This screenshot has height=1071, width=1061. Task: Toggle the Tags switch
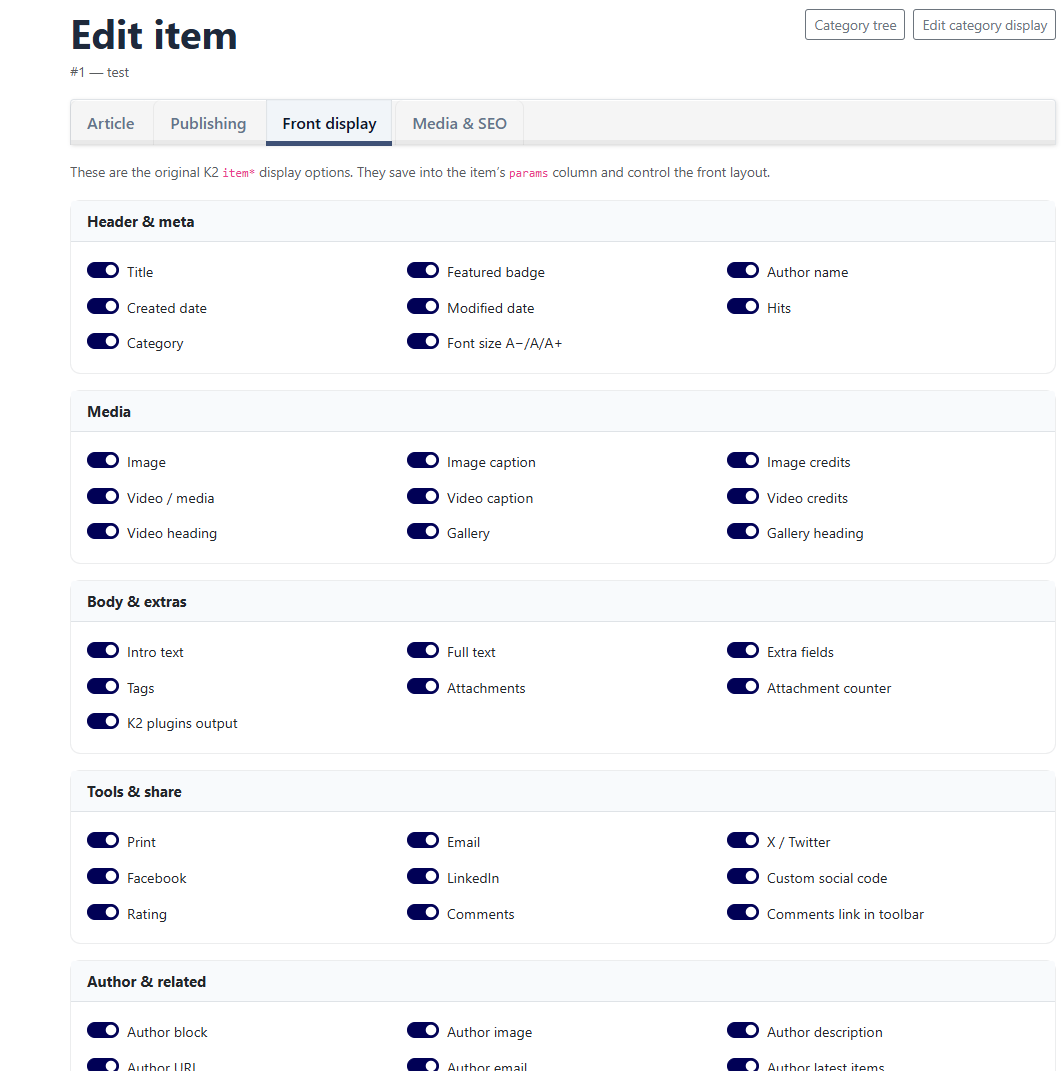point(103,686)
